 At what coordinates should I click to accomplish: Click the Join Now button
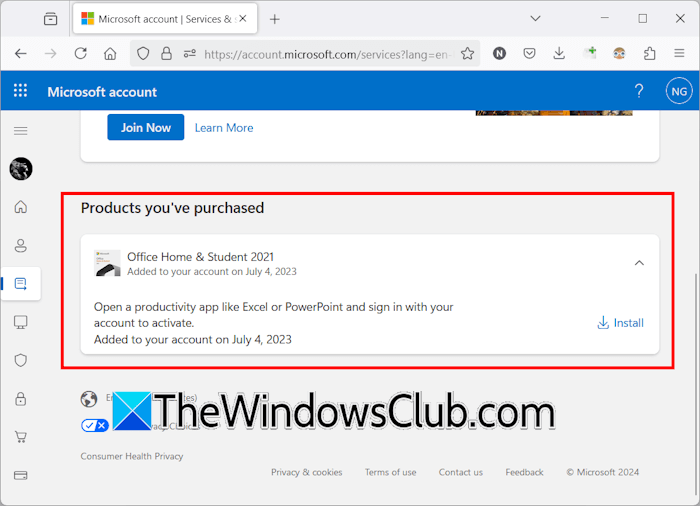click(146, 127)
